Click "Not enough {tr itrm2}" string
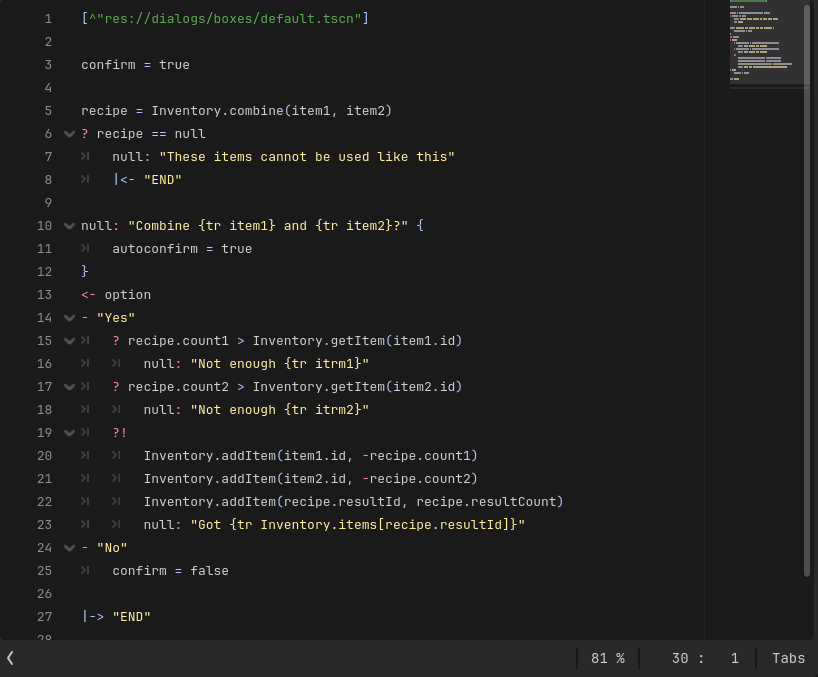 click(280, 410)
